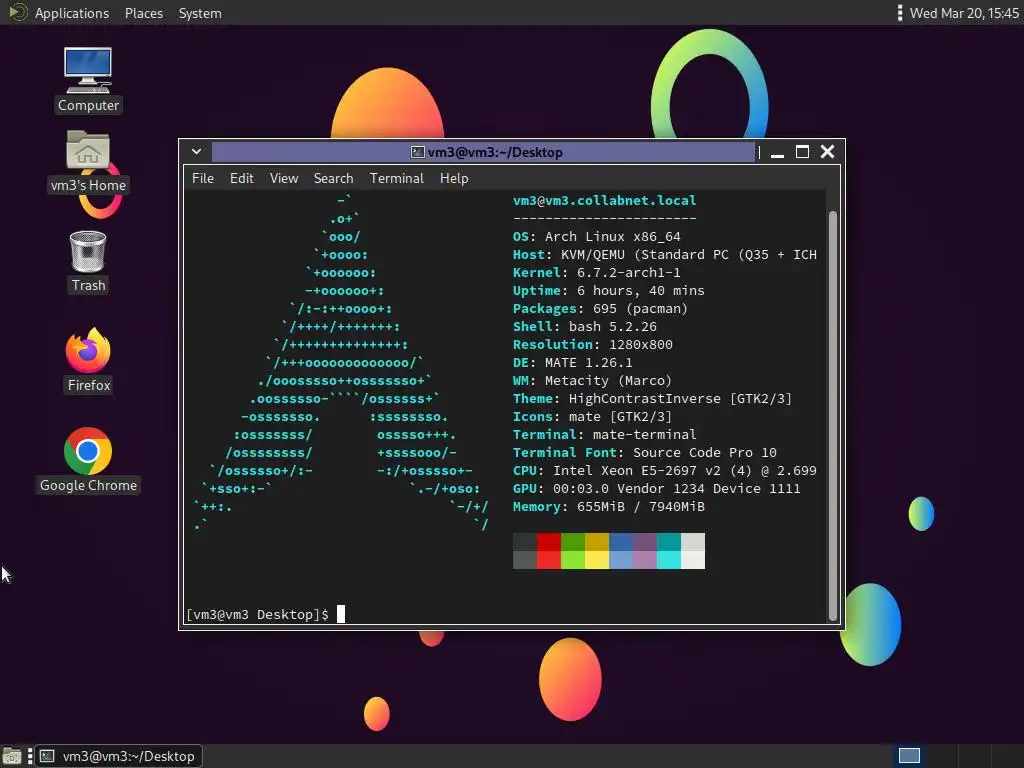This screenshot has height=768, width=1024.
Task: Open the terminal window menu chevron
Action: click(x=197, y=152)
